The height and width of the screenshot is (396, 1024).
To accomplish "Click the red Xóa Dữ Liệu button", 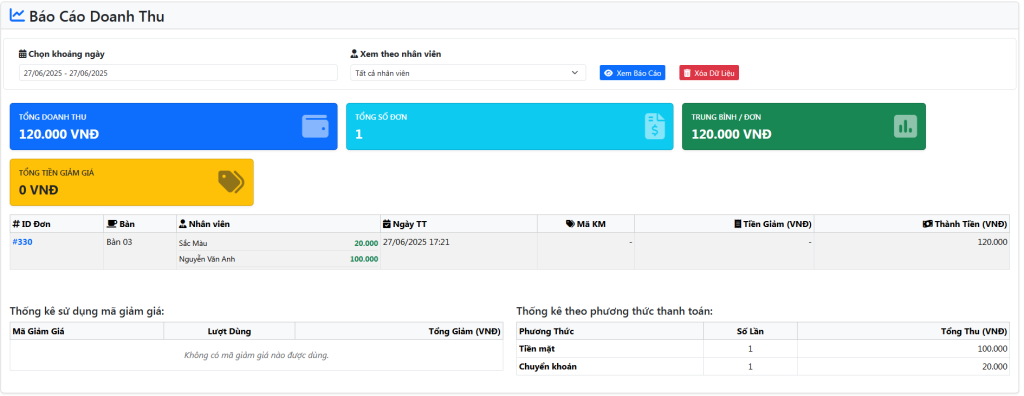I will click(x=709, y=73).
